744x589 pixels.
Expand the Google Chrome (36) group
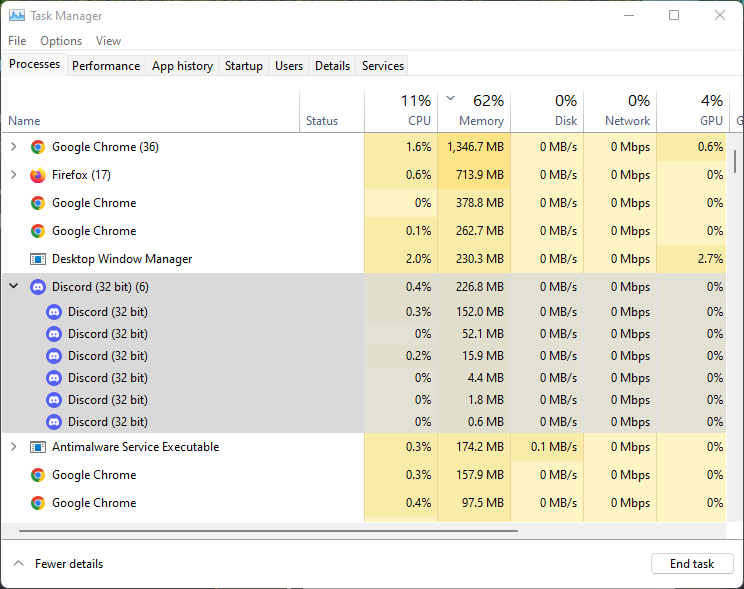[14, 147]
